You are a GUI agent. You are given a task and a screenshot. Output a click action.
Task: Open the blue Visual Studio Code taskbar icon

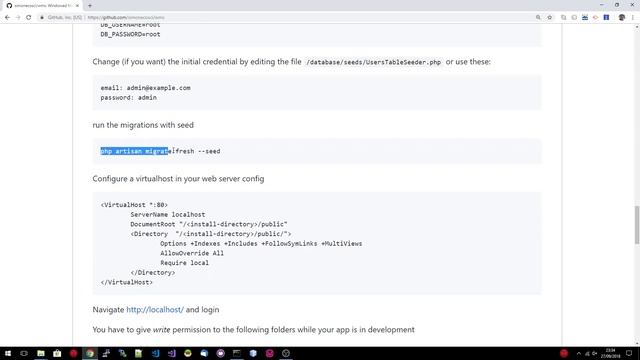pyautogui.click(x=155, y=353)
